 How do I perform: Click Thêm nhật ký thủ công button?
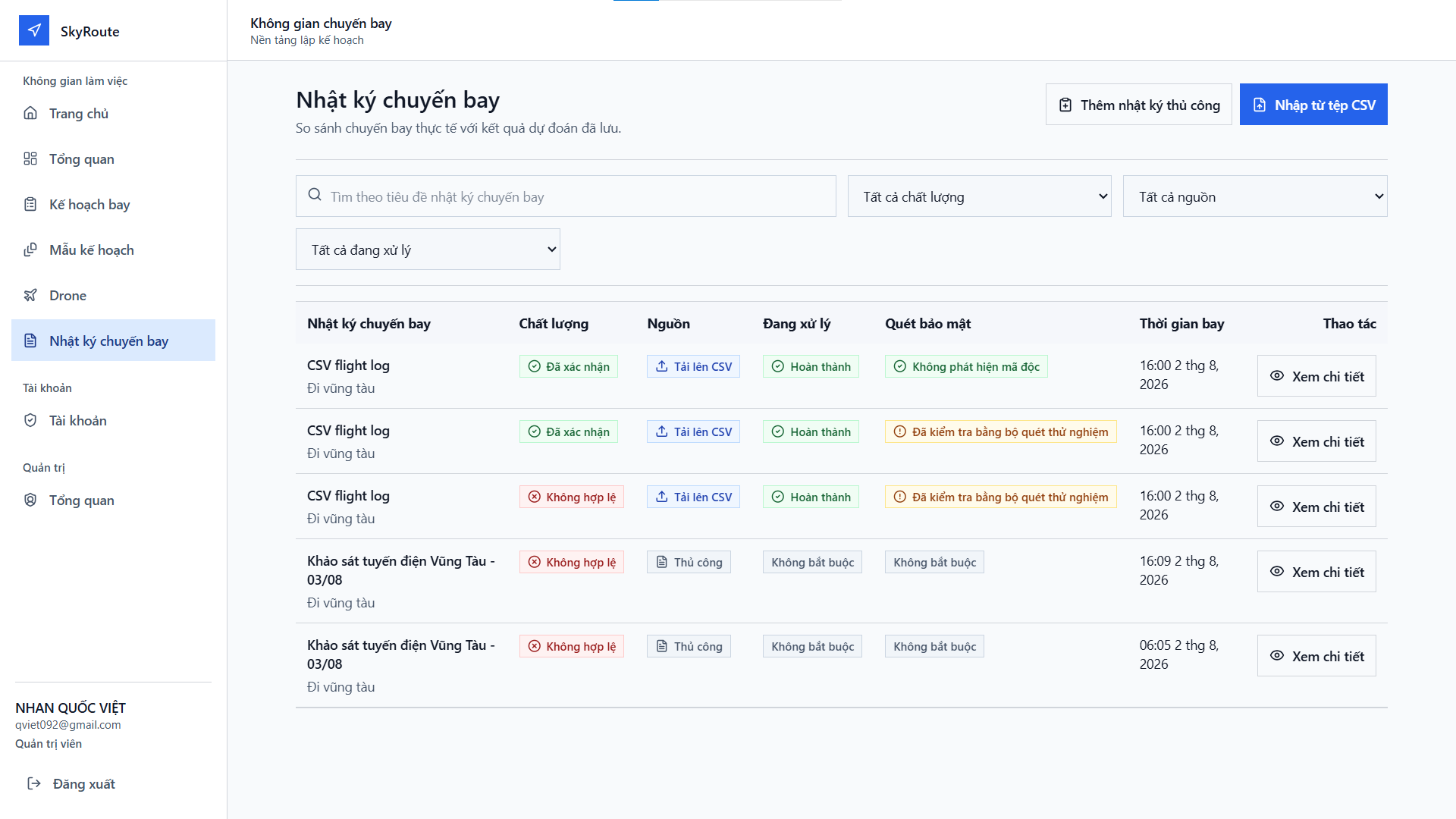(x=1139, y=105)
